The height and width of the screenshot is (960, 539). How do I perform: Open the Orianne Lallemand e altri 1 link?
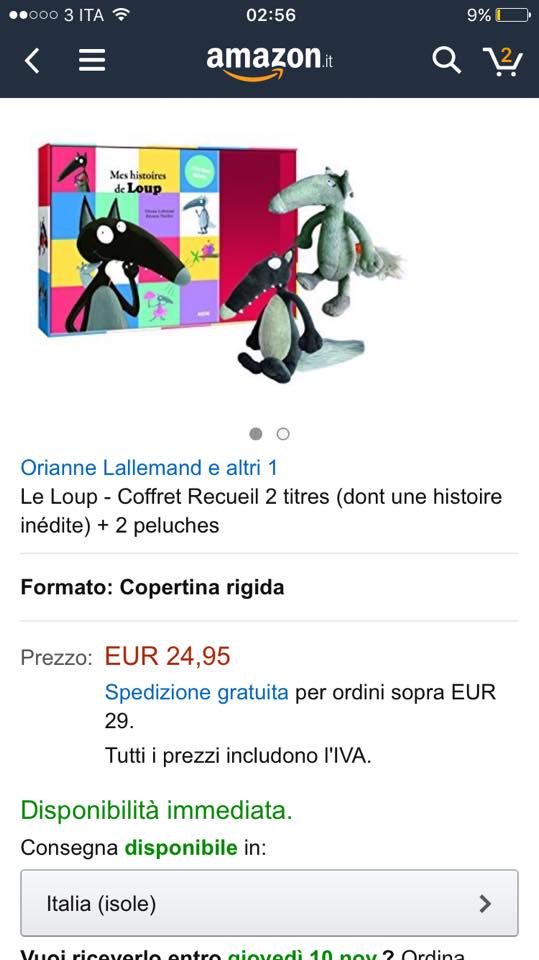149,468
